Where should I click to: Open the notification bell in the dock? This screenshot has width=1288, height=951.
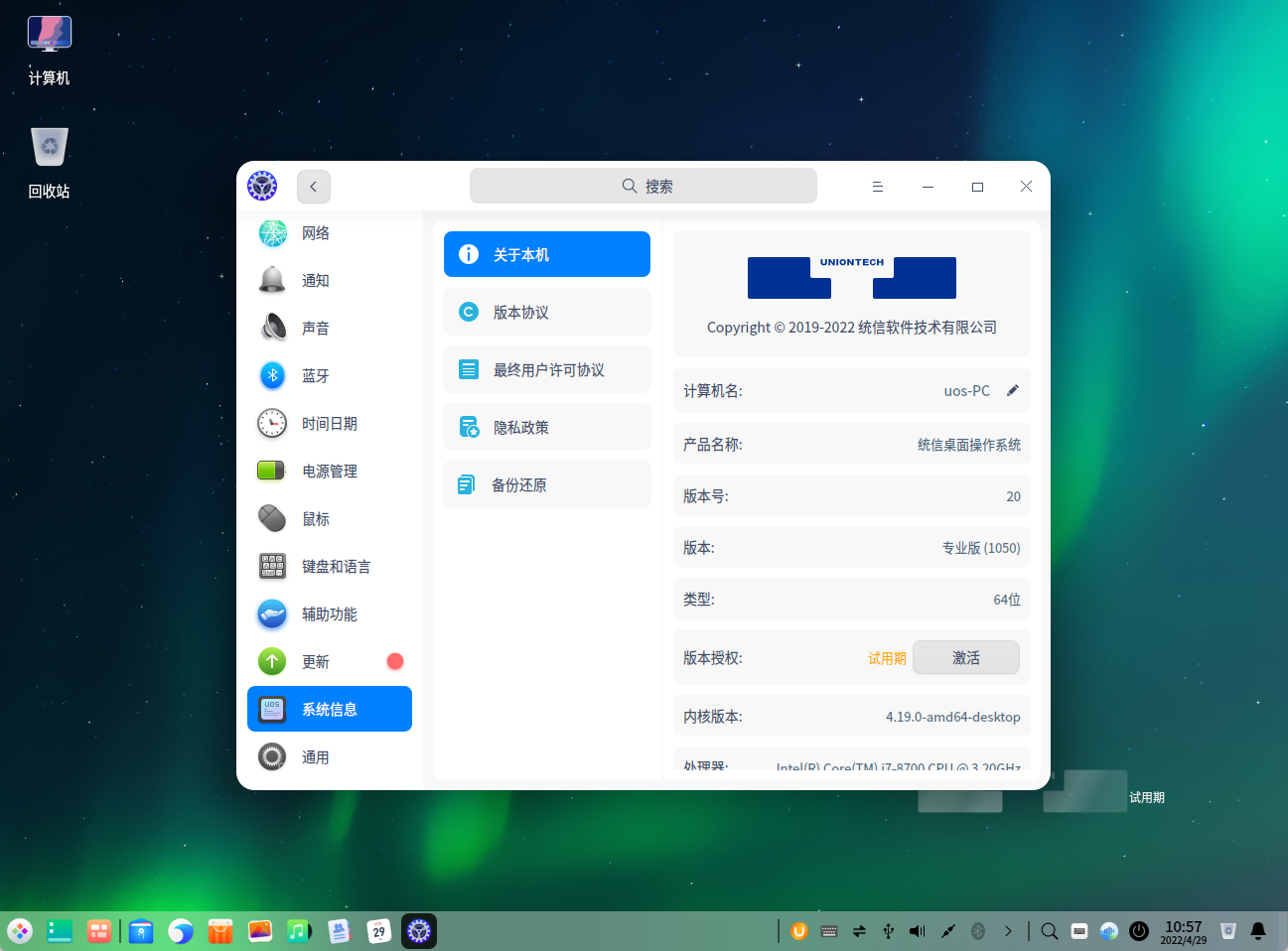pos(1258,931)
